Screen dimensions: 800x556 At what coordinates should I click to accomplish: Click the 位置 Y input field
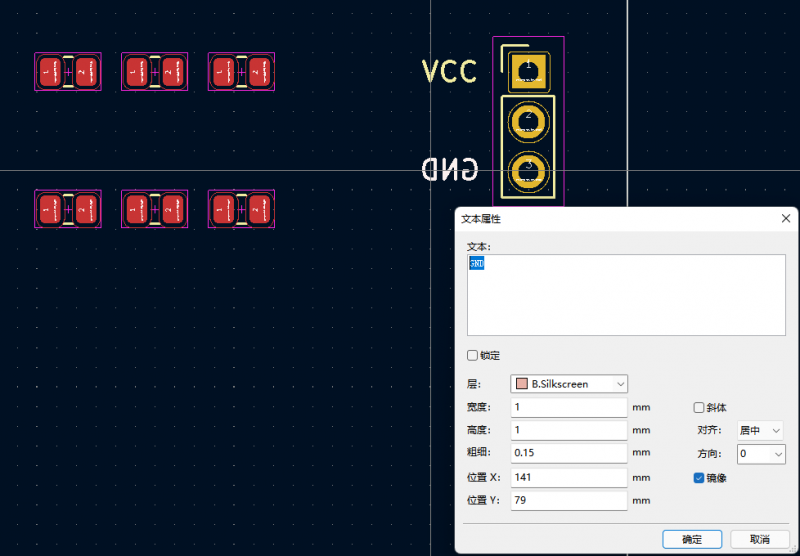tap(569, 500)
